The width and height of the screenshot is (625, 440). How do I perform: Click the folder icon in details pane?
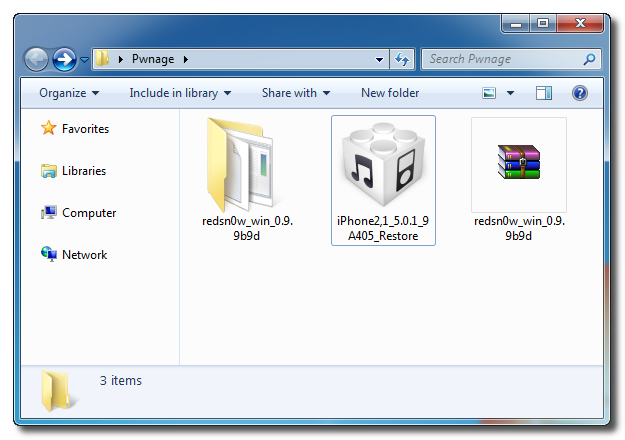56,391
